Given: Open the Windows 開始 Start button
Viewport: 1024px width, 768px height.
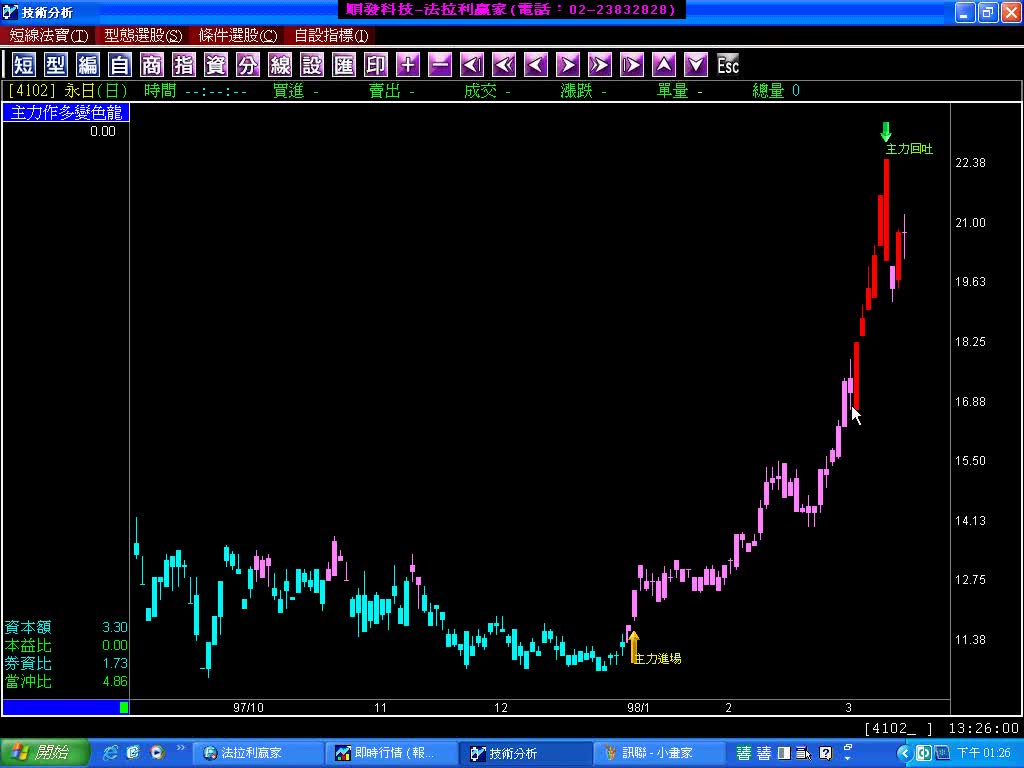Looking at the screenshot, I should [45, 753].
